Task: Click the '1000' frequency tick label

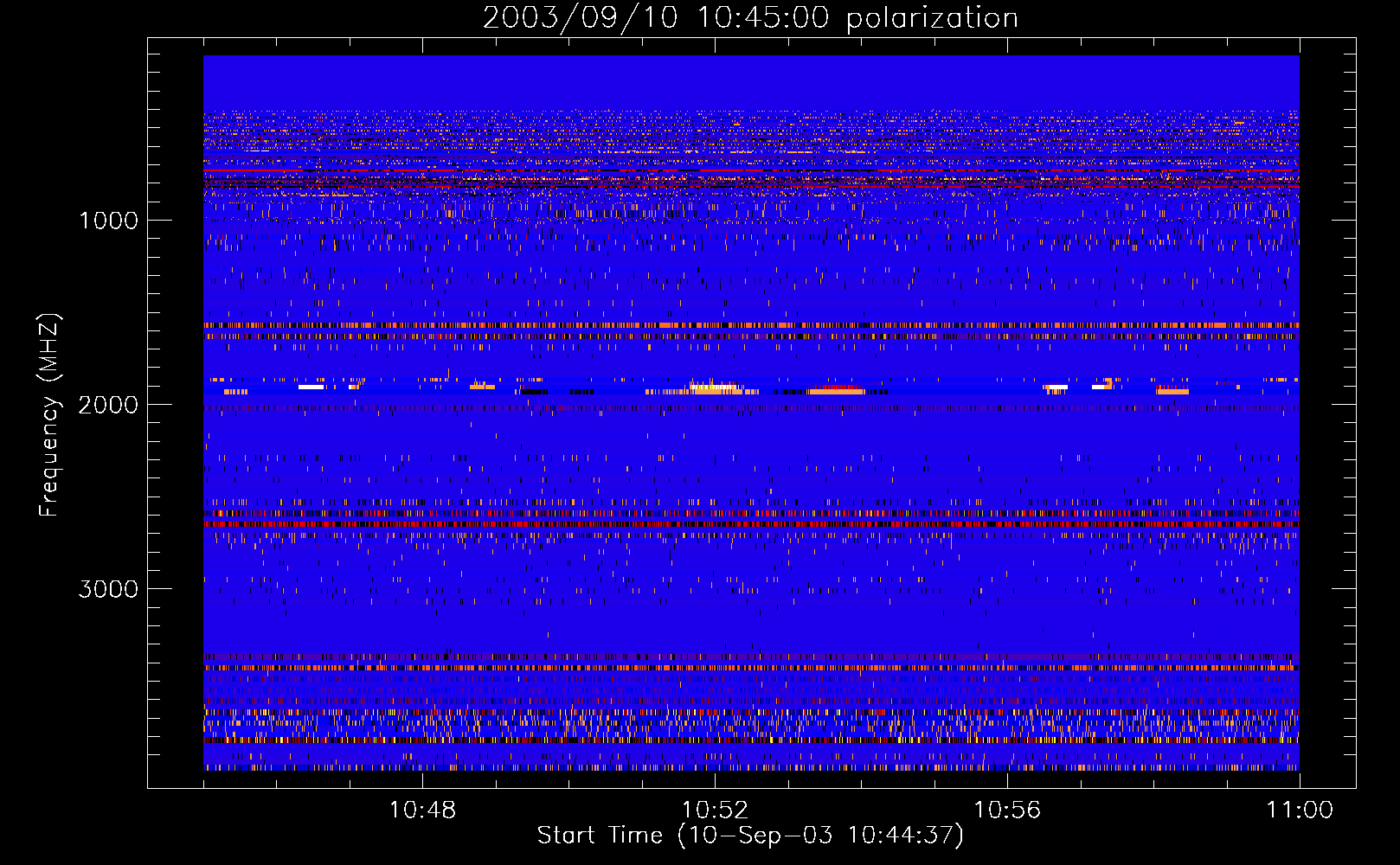Action: coord(108,221)
